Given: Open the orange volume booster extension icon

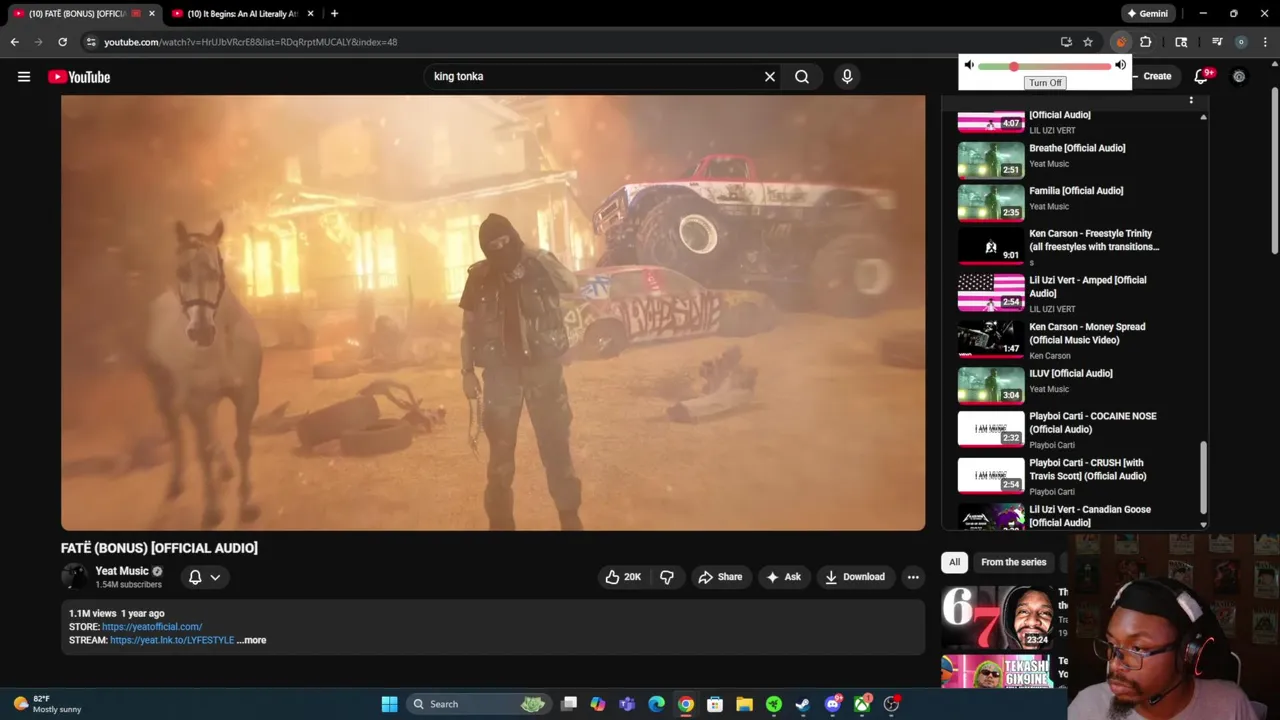Looking at the screenshot, I should tap(1120, 42).
